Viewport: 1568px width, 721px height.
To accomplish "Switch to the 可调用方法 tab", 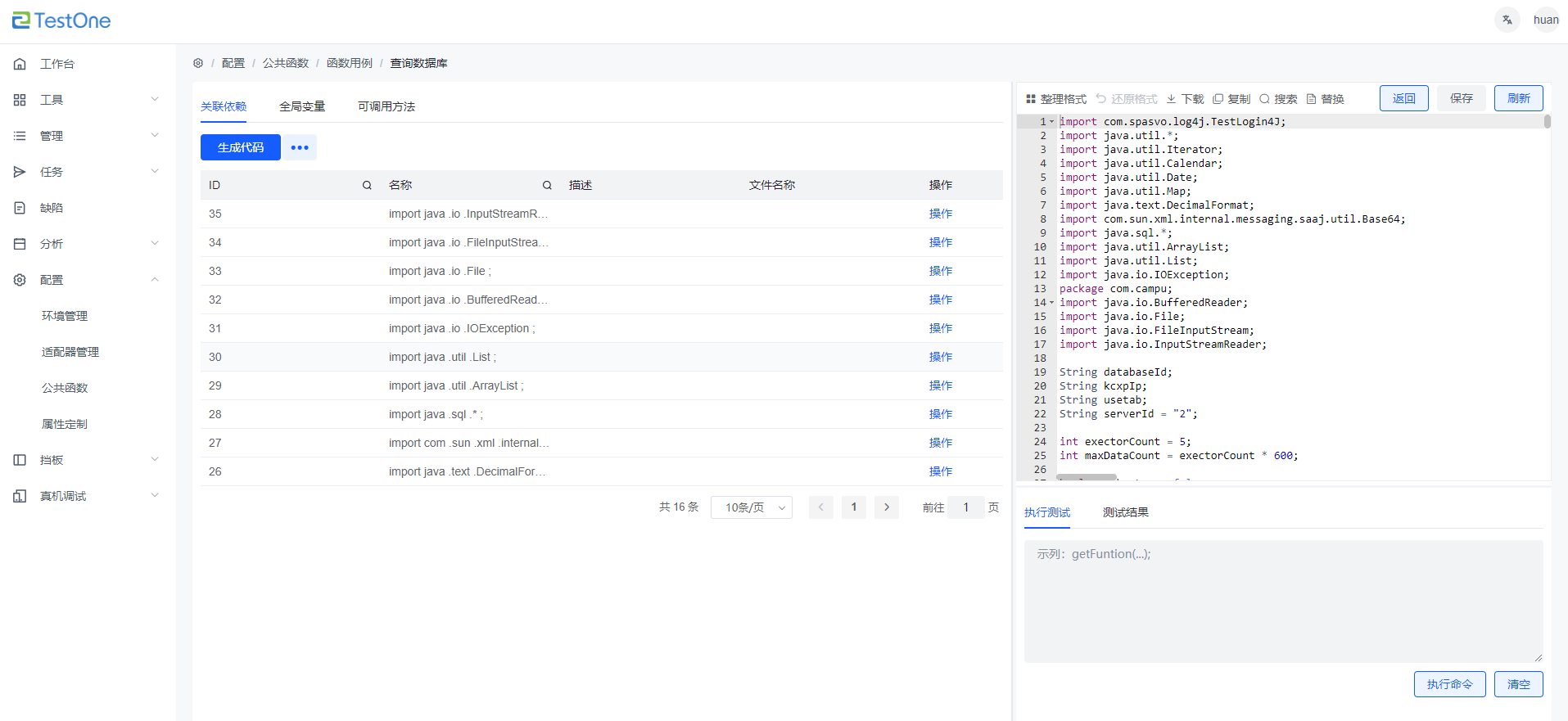I will tap(386, 106).
